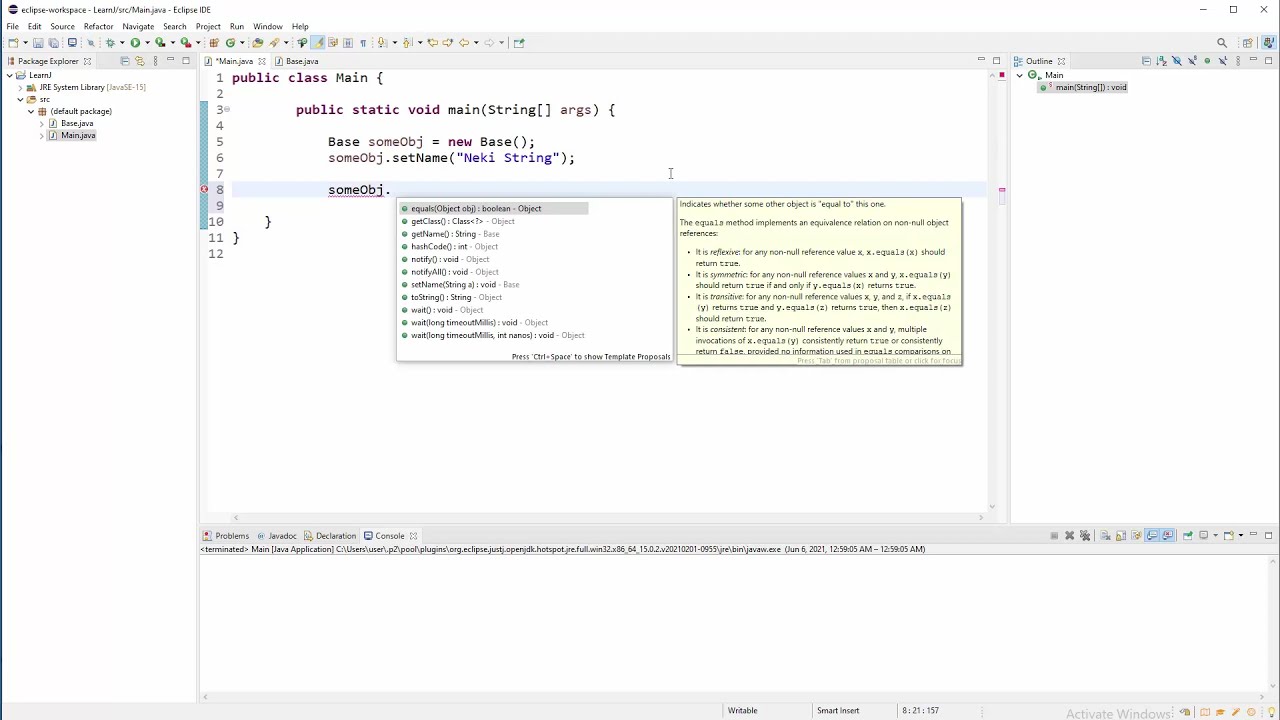Collapse Main class in Outline tree
Screen dimensions: 1280x720
tap(1020, 76)
